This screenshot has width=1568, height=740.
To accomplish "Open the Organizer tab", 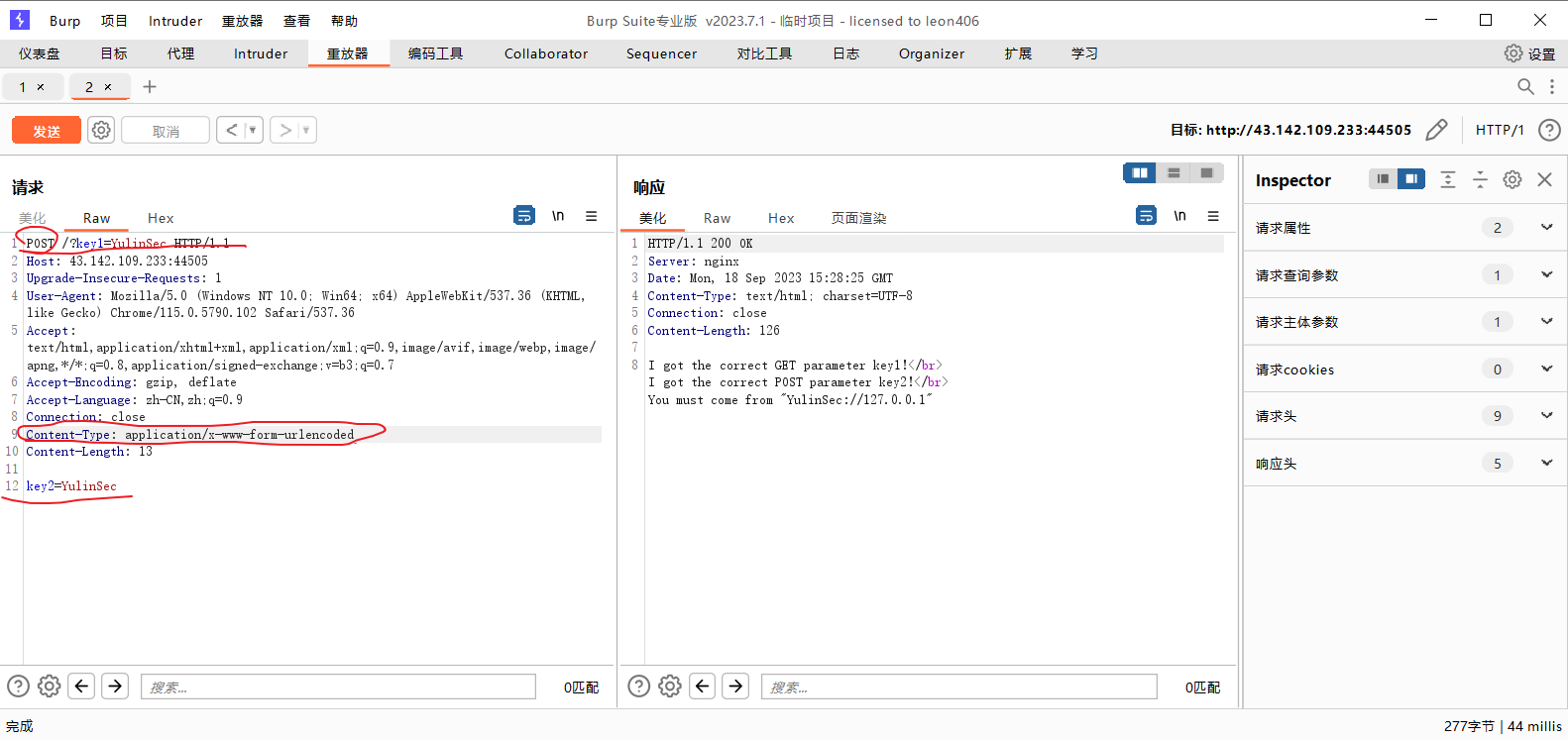I will pos(932,53).
